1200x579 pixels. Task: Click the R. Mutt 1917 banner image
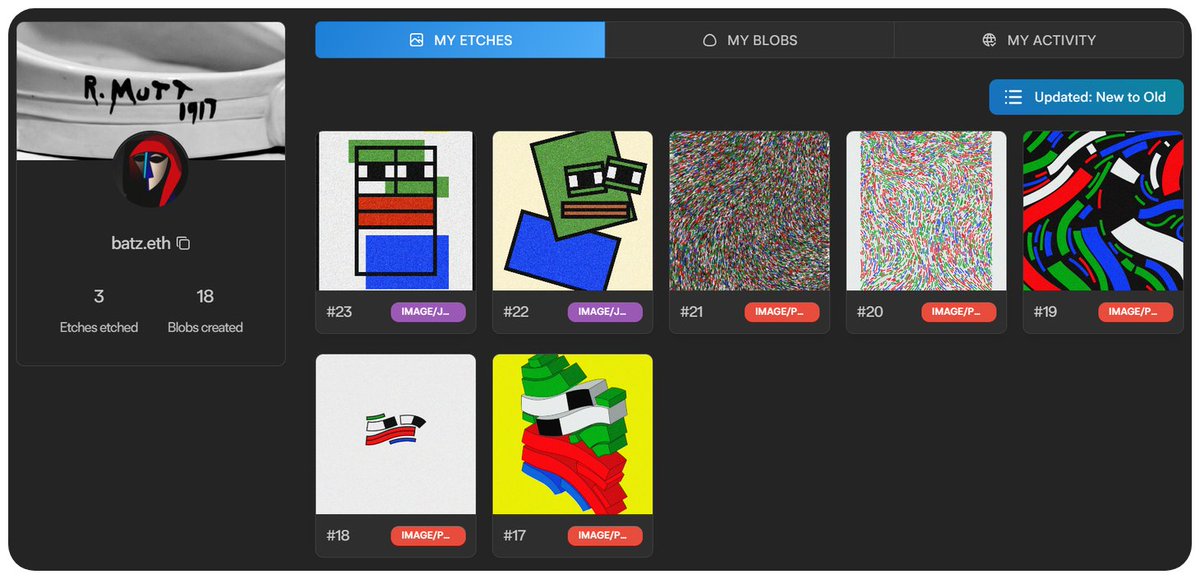[x=151, y=90]
